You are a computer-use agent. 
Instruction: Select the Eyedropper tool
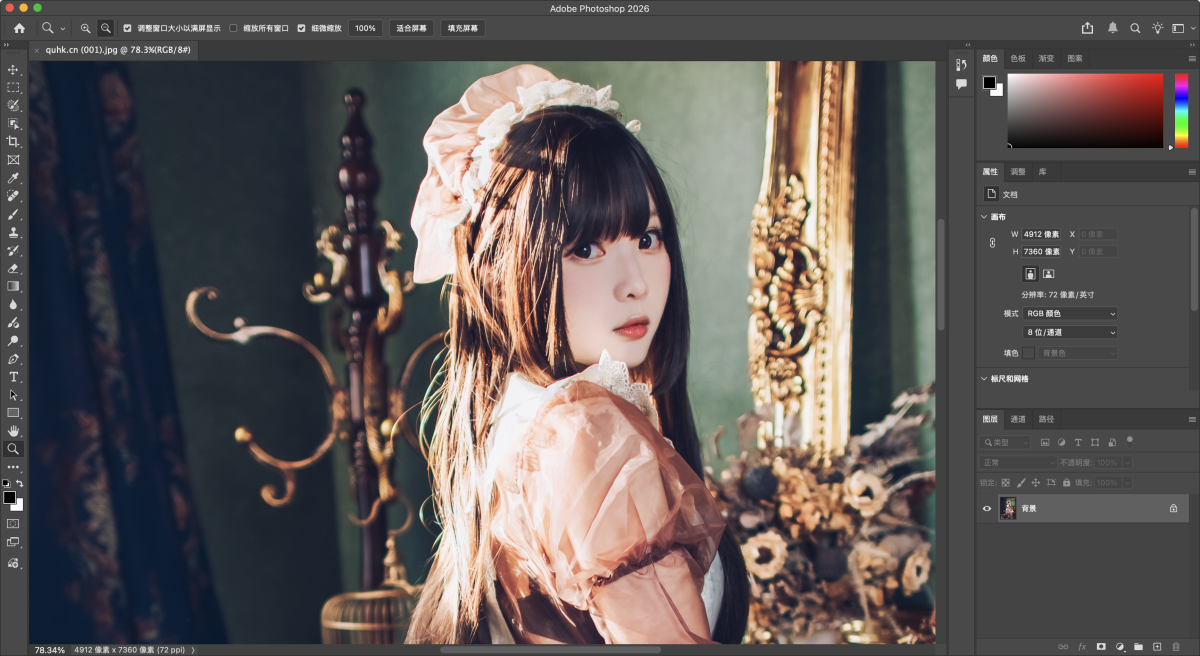point(14,178)
